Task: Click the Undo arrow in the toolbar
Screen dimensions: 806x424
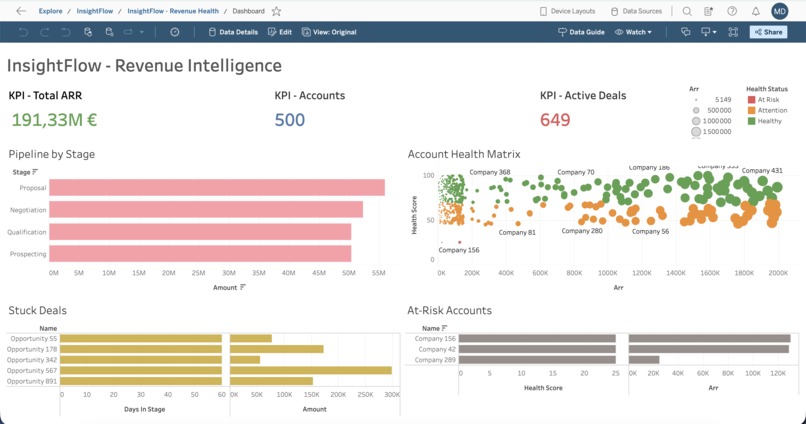Action: 23,32
